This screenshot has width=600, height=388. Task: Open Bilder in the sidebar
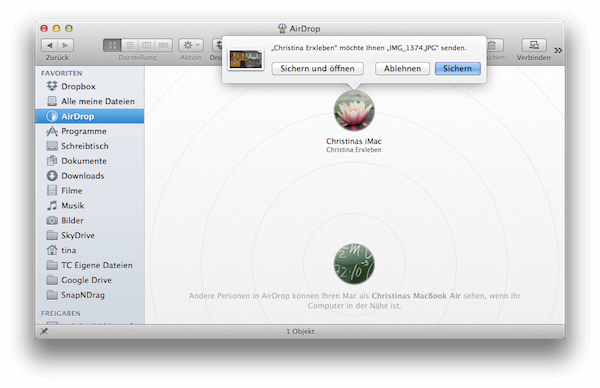[x=90, y=220]
